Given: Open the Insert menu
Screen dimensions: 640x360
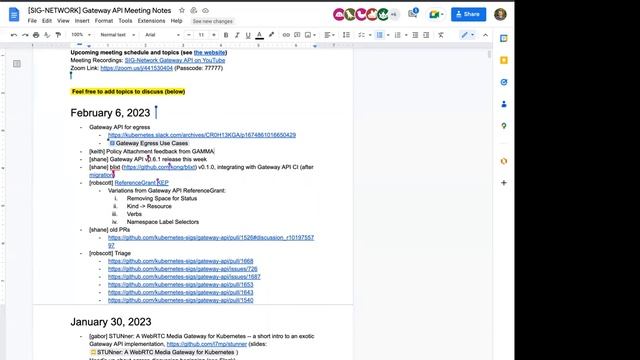Looking at the screenshot, I should (82, 21).
